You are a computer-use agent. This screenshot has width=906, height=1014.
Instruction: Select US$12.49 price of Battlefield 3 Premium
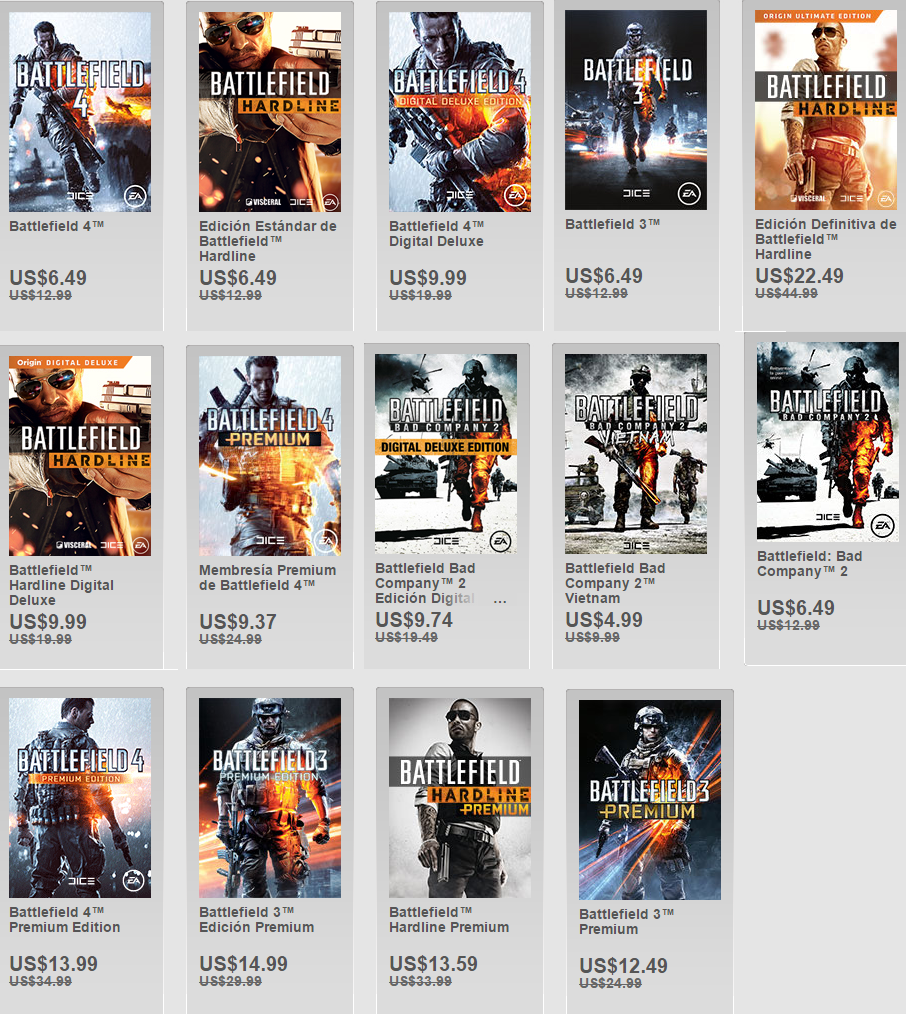[x=623, y=966]
